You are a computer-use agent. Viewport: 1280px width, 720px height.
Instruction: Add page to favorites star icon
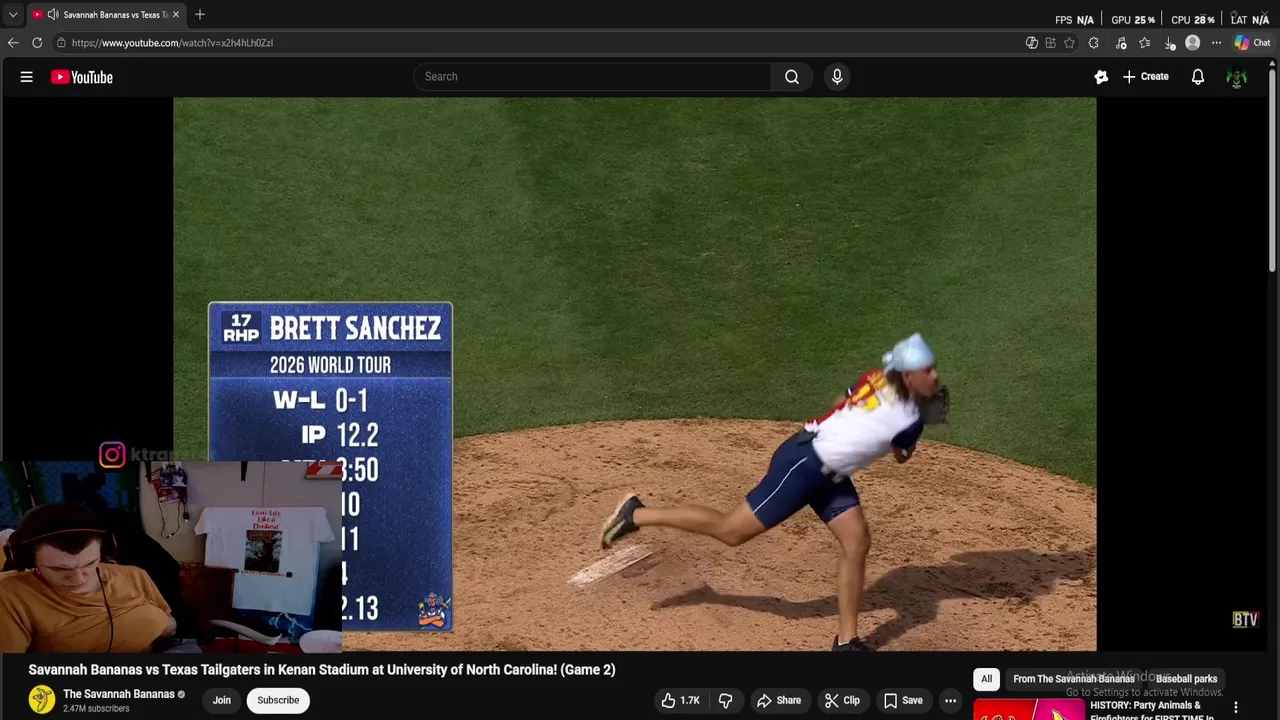(1069, 43)
